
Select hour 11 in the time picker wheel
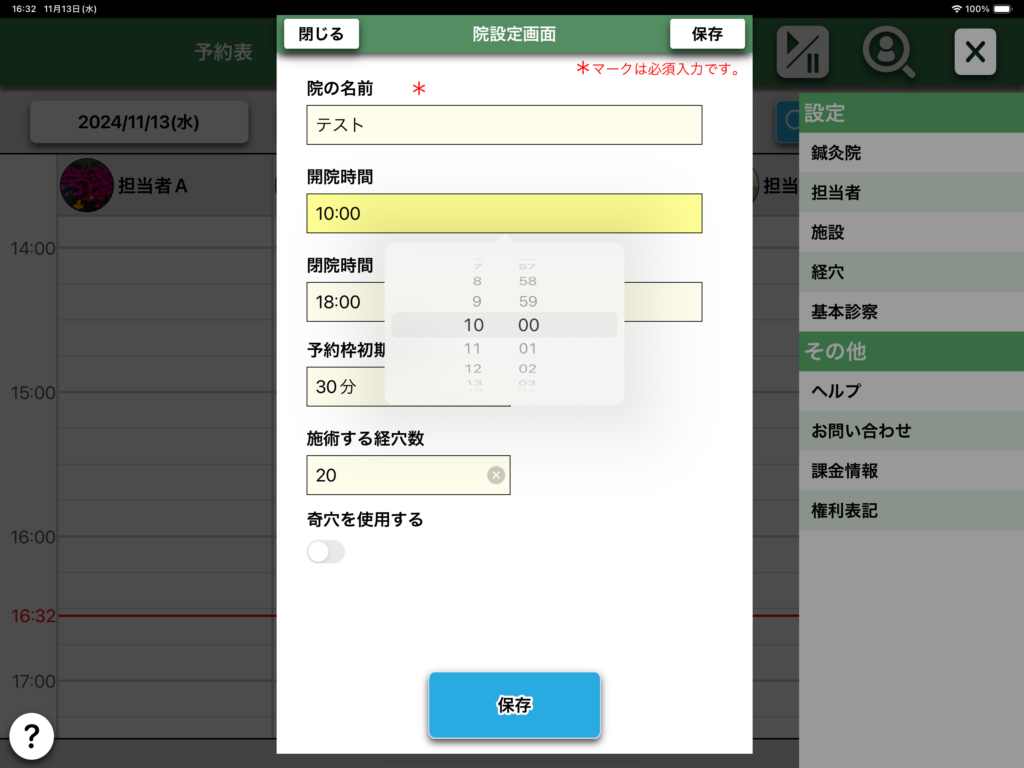click(x=473, y=349)
